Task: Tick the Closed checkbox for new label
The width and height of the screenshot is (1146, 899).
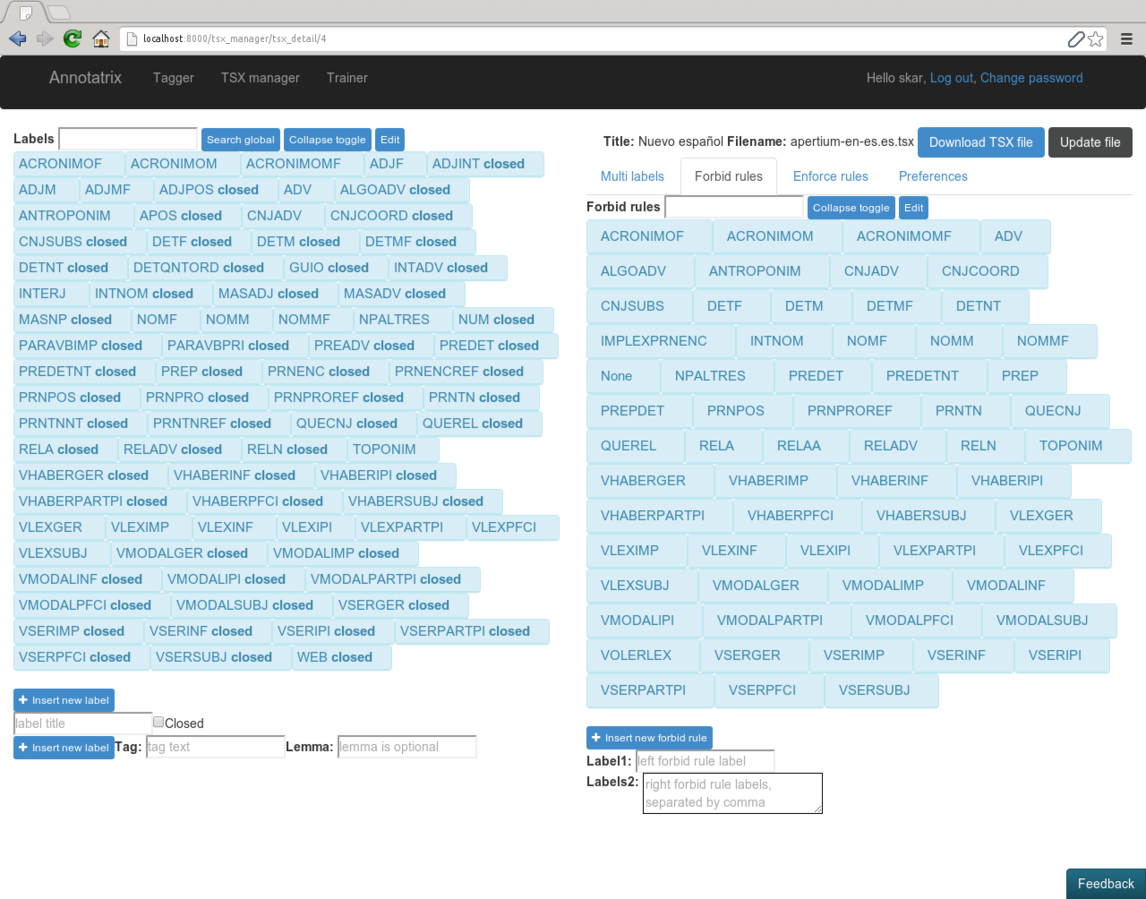Action: click(158, 722)
